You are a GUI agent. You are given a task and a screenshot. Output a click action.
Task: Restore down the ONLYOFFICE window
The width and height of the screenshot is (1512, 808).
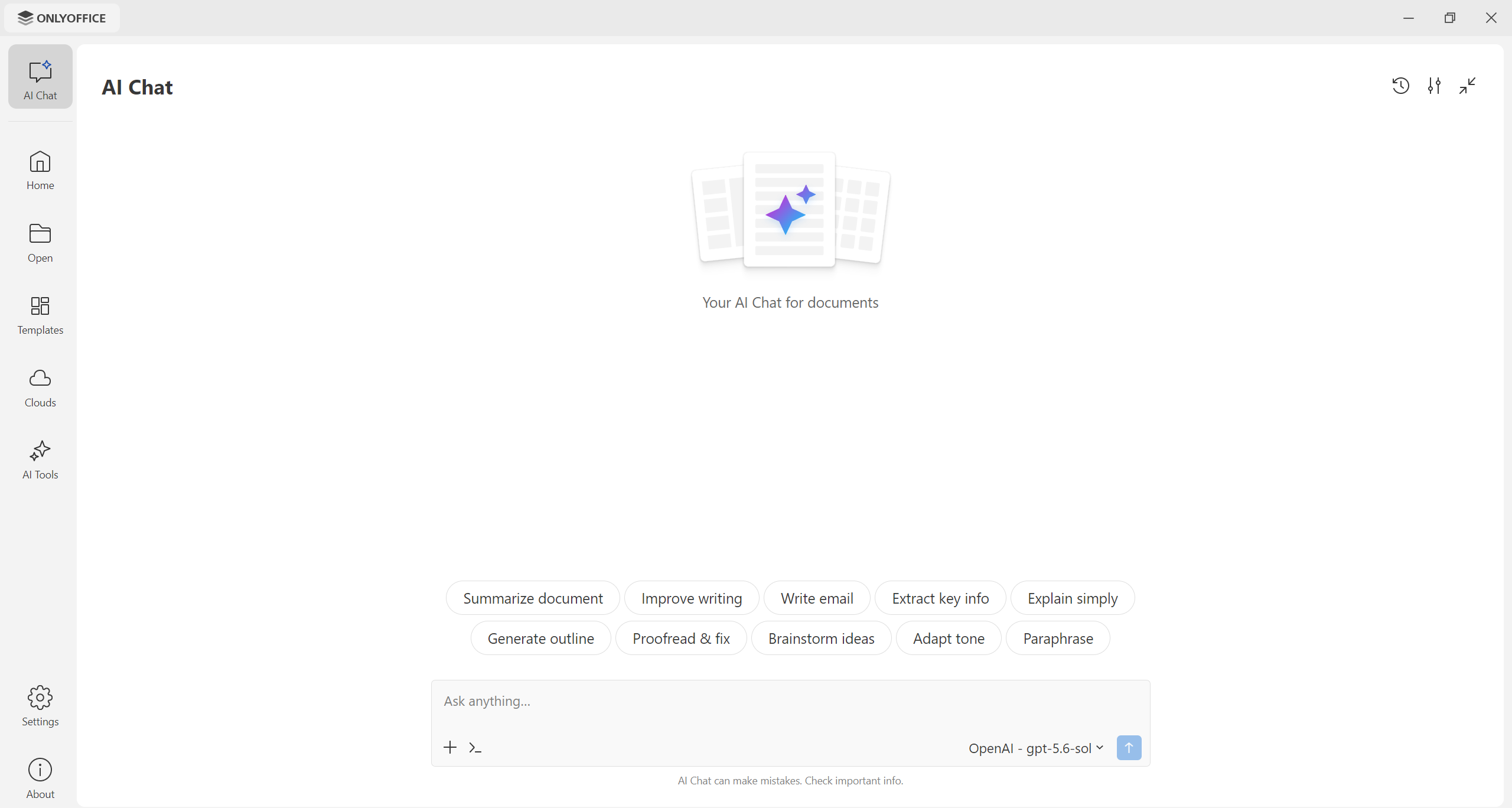pos(1450,18)
